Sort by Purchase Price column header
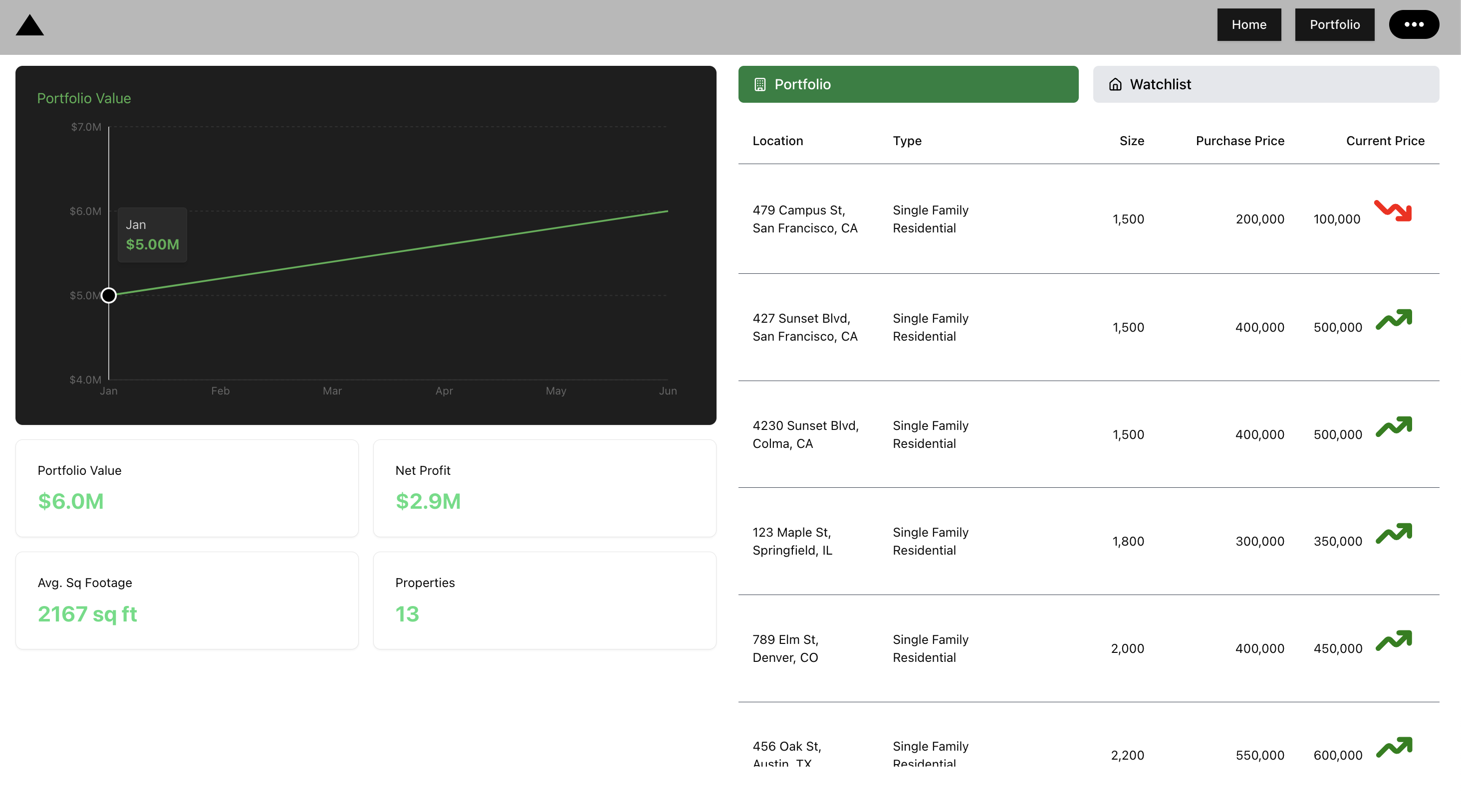The height and width of the screenshot is (812, 1461). tap(1240, 141)
